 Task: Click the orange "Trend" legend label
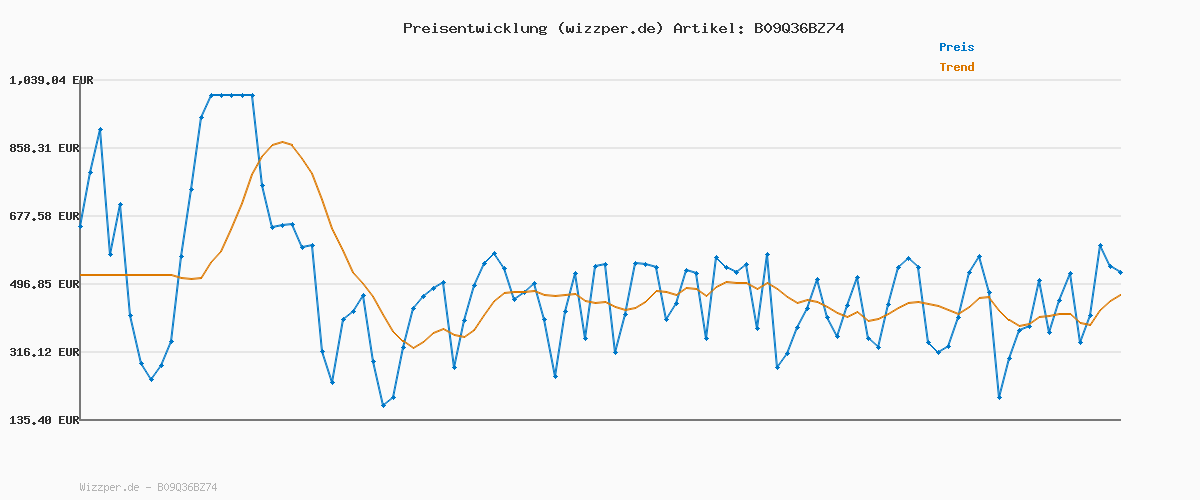956,67
